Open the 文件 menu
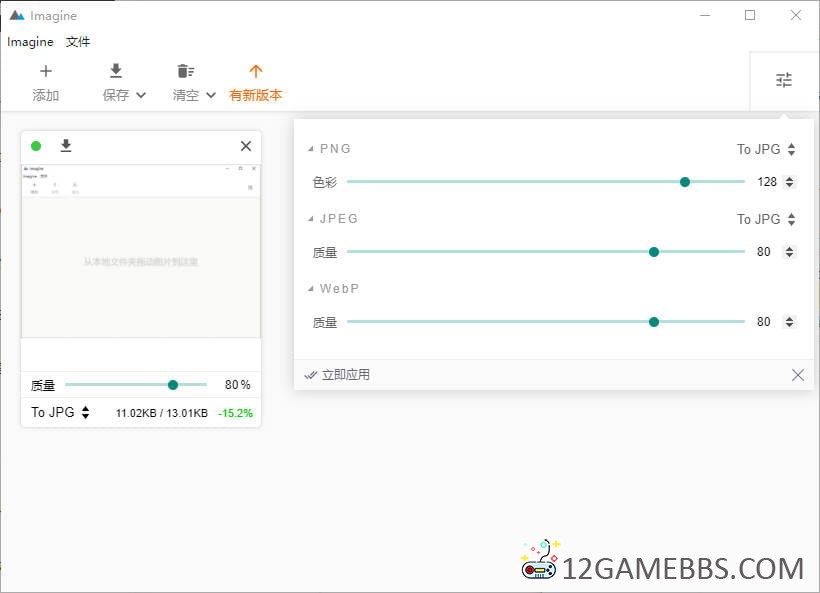The width and height of the screenshot is (820, 593). (x=78, y=42)
